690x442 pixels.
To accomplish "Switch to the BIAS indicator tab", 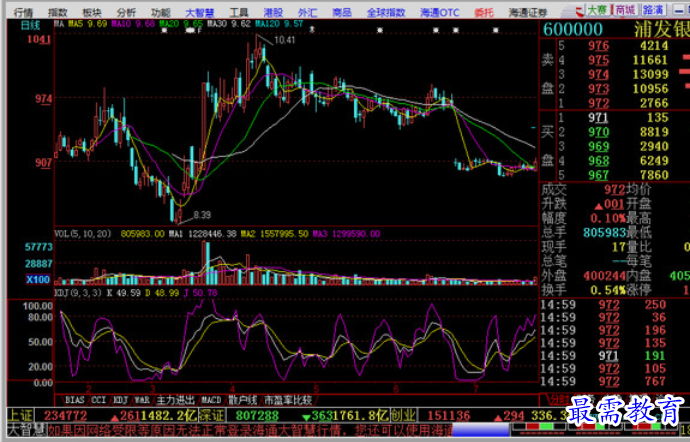I will 74,400.
